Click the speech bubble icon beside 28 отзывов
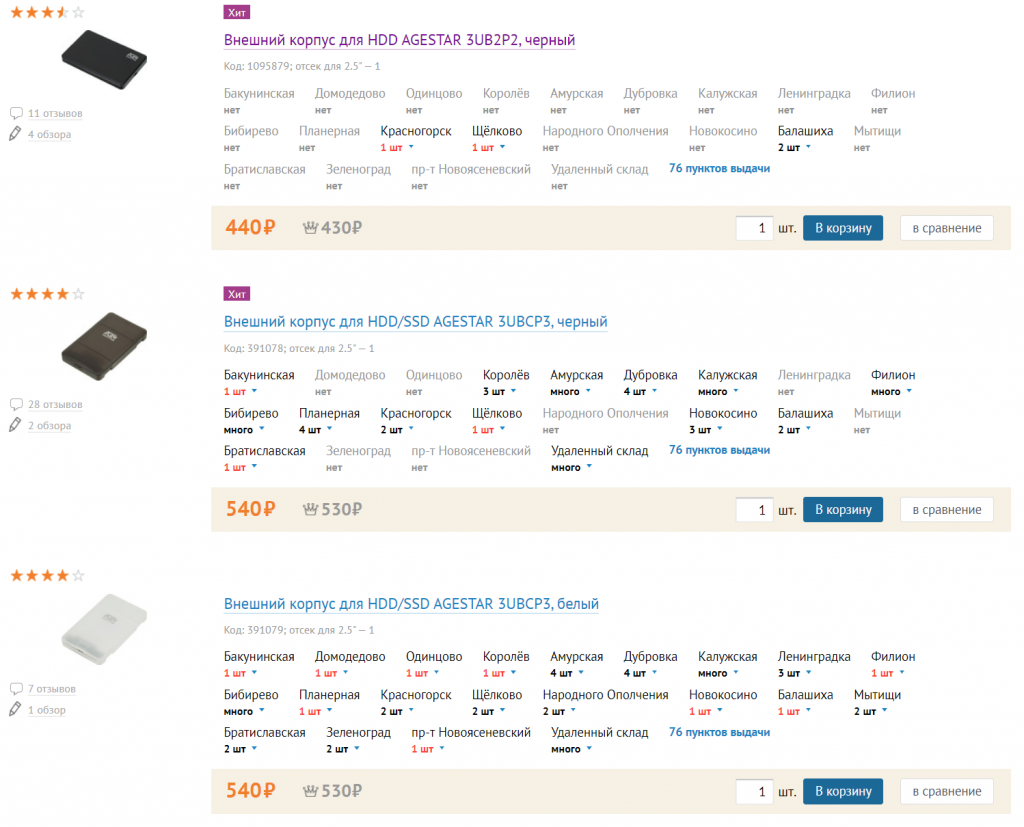 [x=16, y=404]
